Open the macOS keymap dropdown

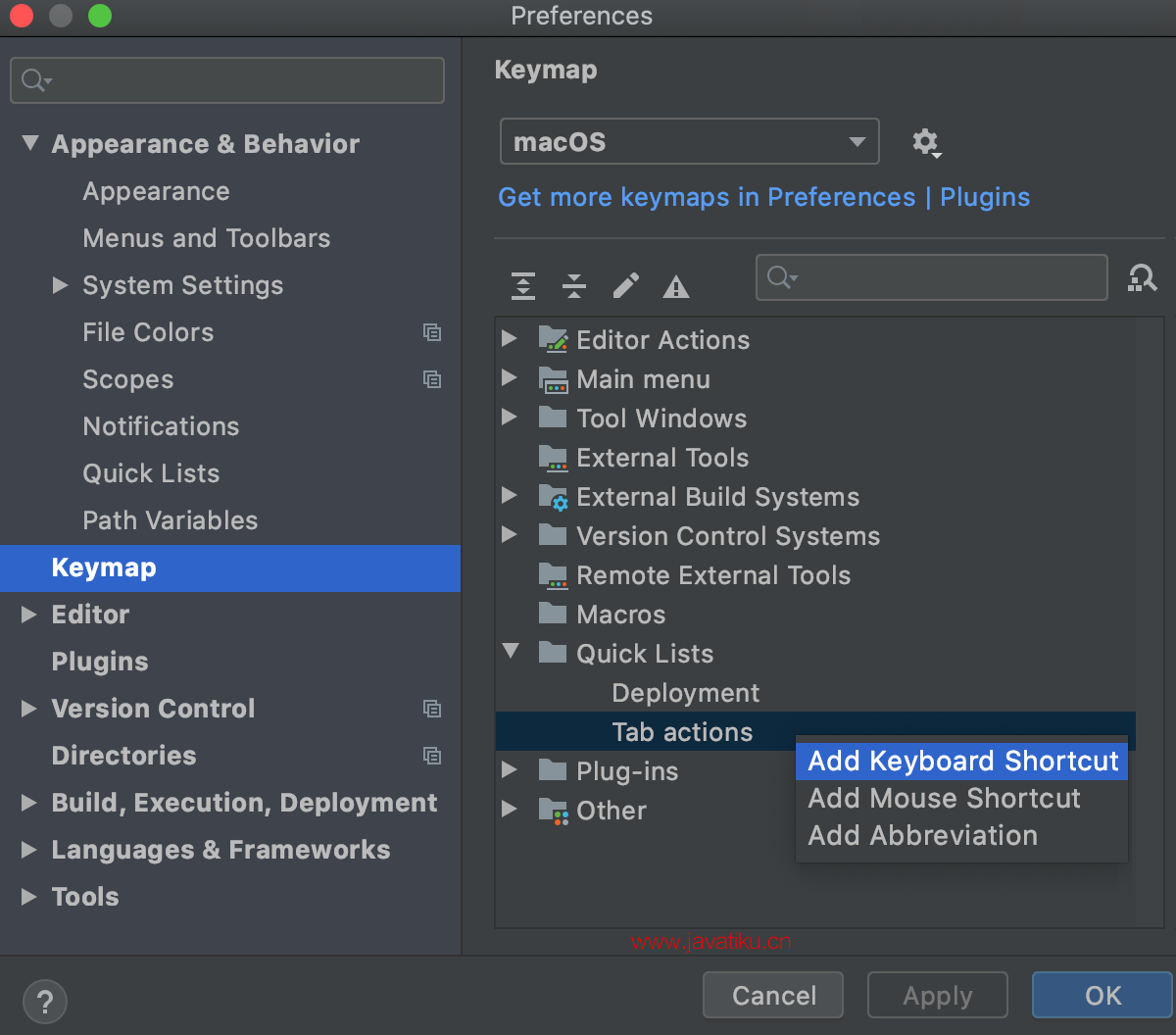coord(689,142)
